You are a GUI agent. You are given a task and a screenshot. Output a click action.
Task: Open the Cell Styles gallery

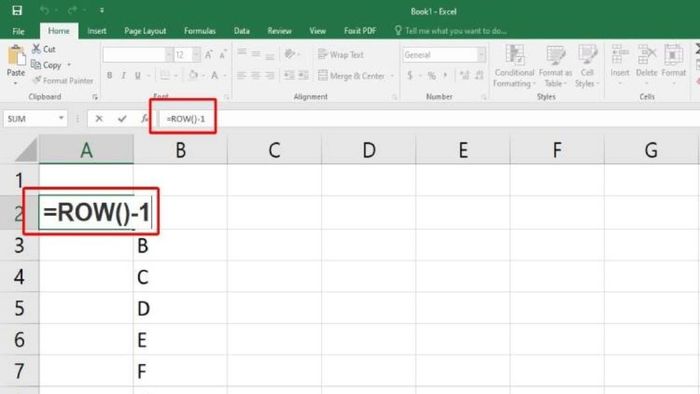click(x=587, y=66)
